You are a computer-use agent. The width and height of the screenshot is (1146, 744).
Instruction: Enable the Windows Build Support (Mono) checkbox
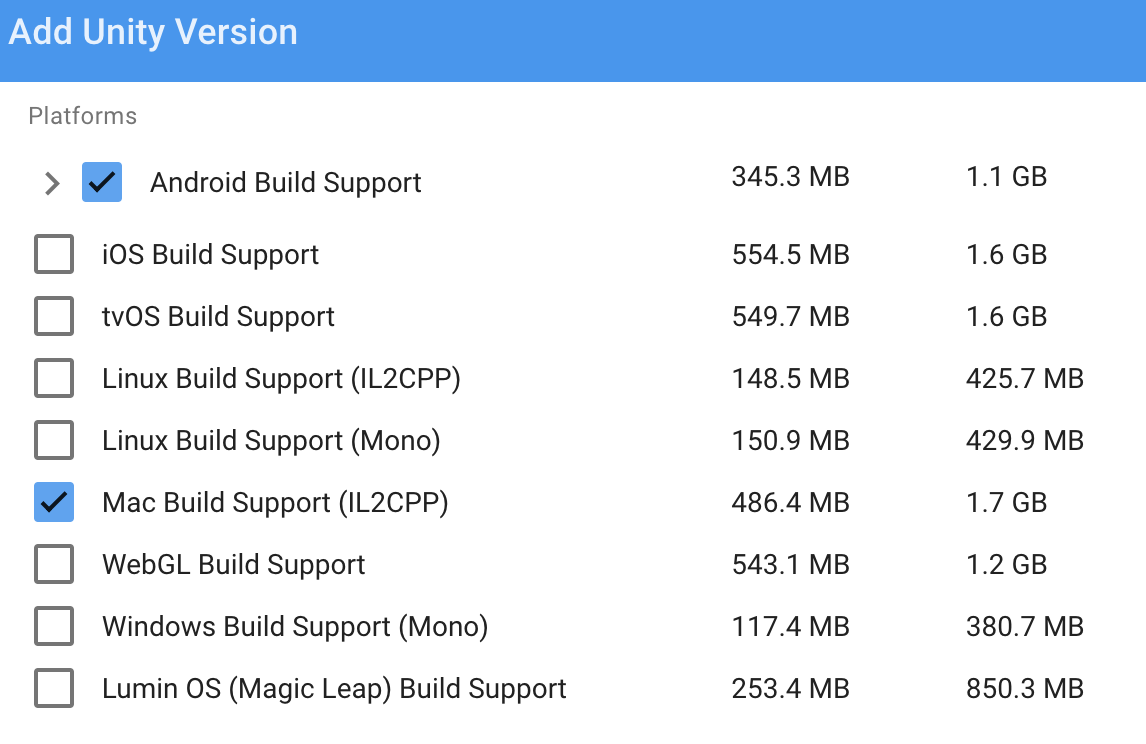coord(54,627)
